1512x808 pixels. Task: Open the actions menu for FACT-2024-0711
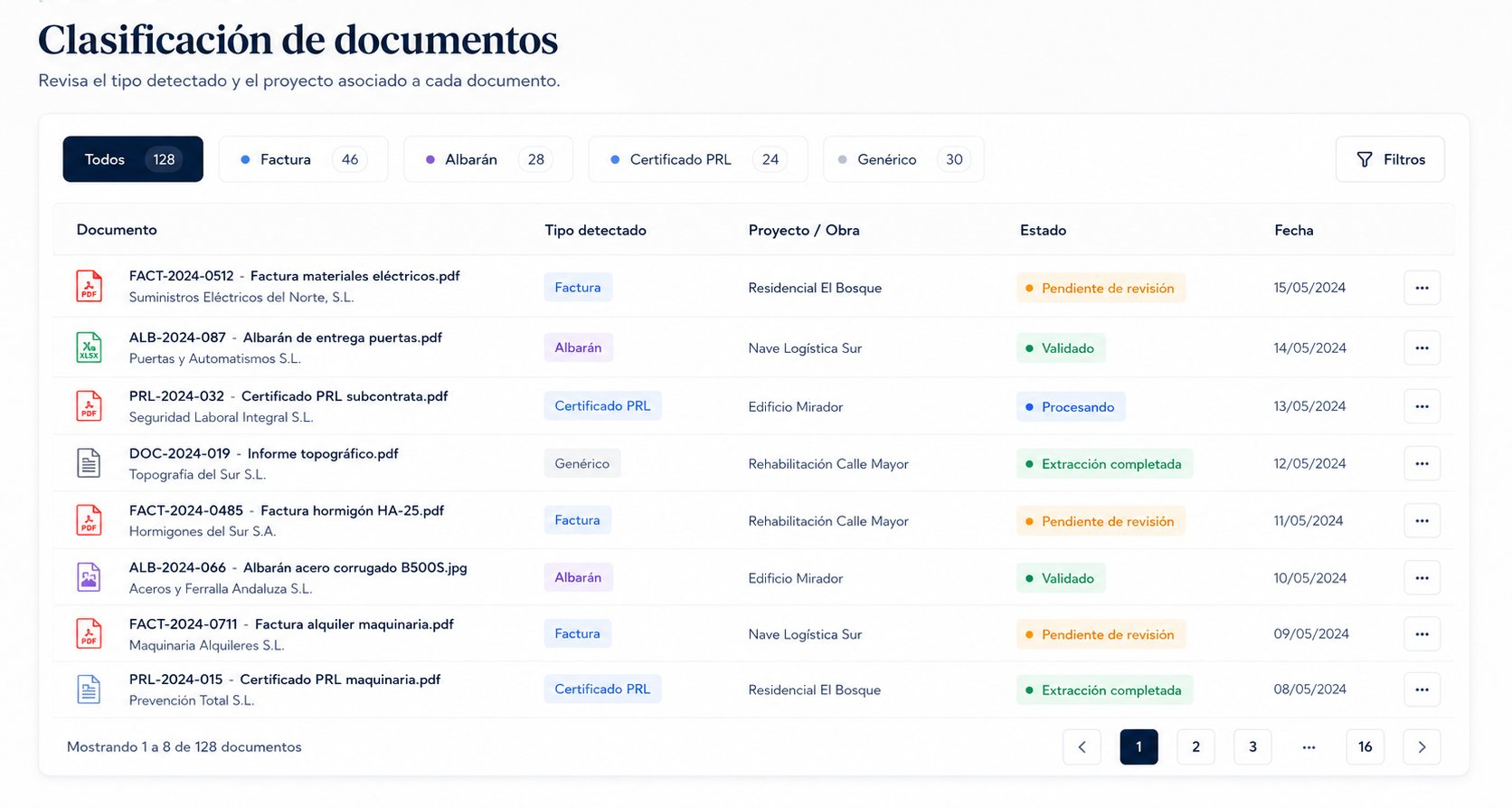point(1422,634)
